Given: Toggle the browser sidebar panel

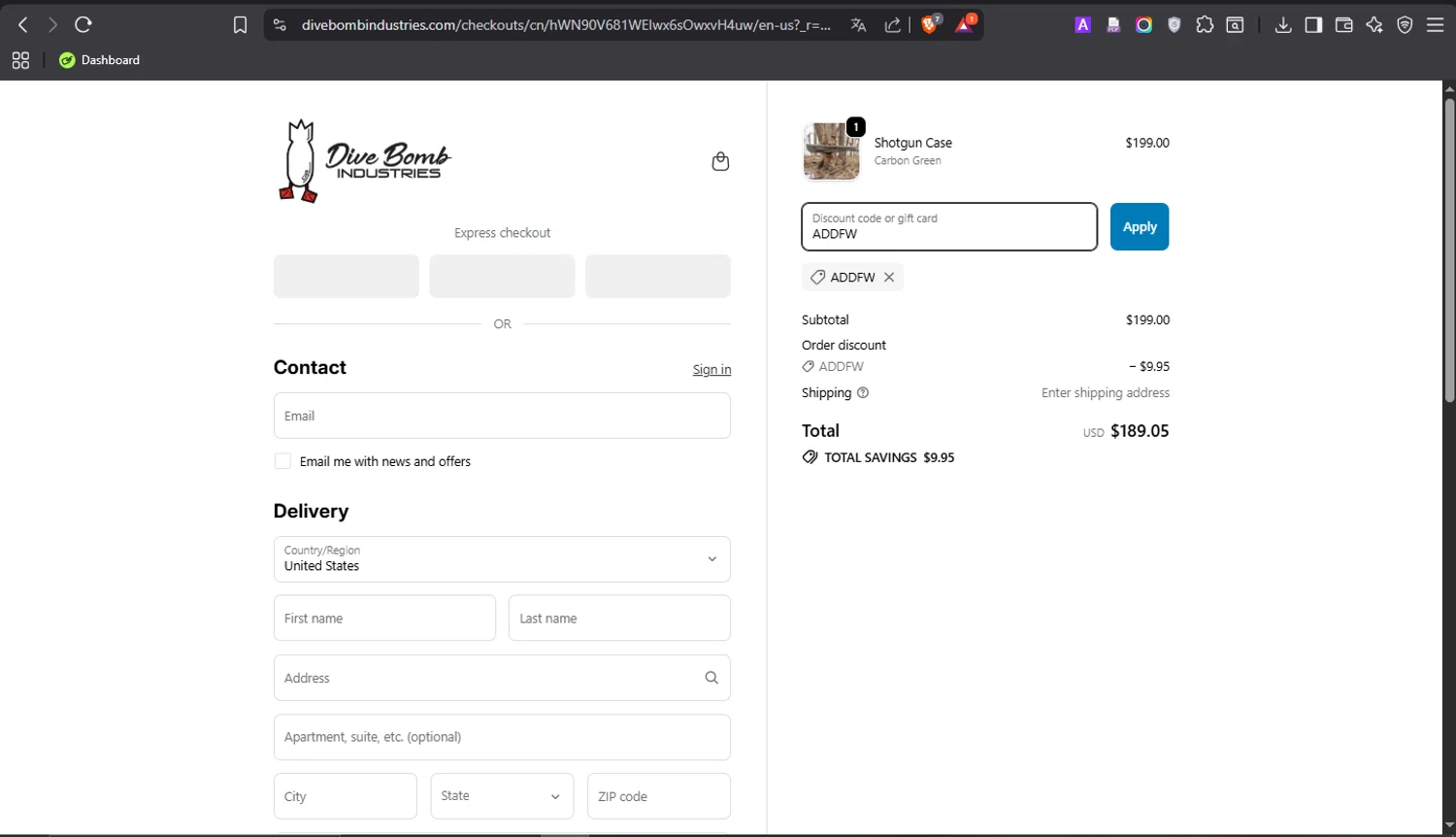Looking at the screenshot, I should [1313, 25].
